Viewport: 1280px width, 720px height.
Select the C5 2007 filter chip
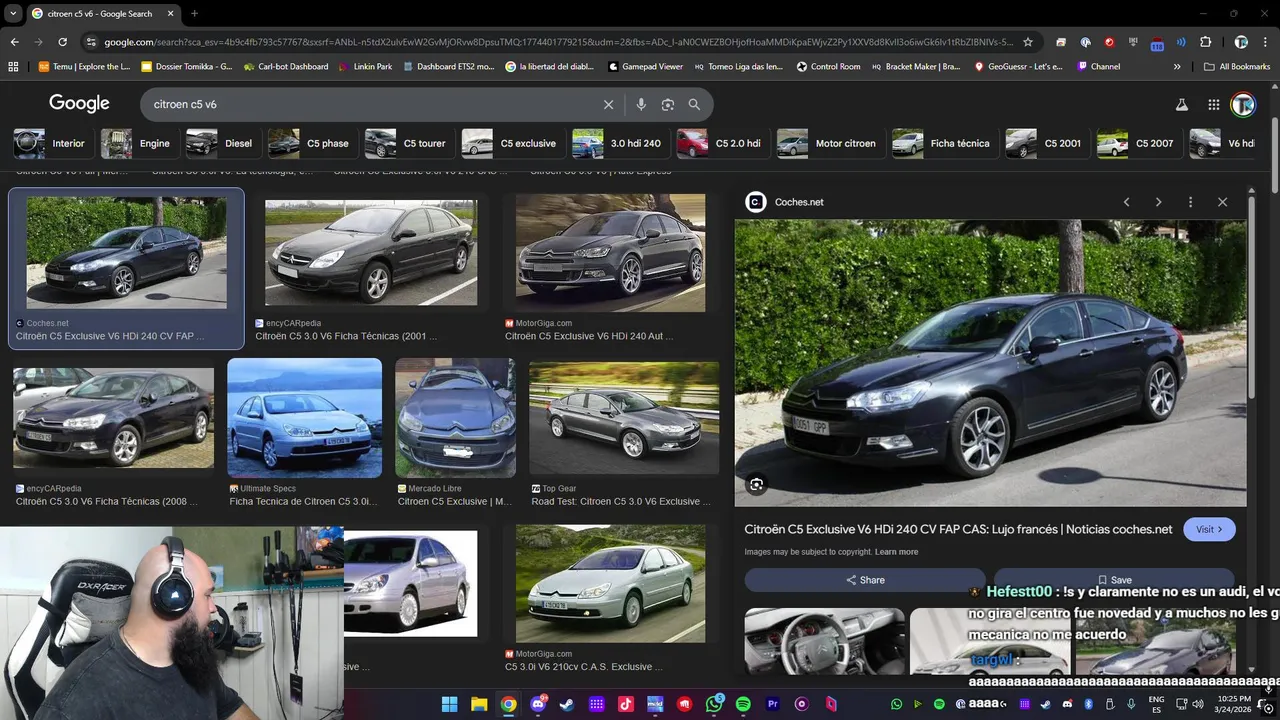pyautogui.click(x=1137, y=143)
